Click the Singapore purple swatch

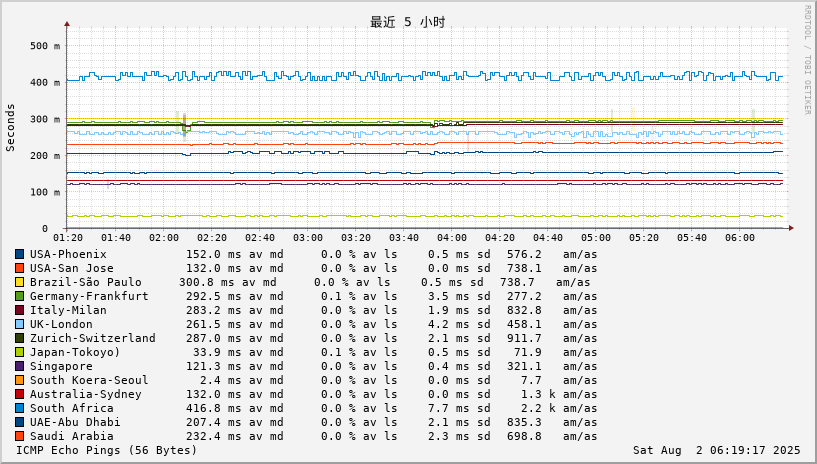[x=19, y=367]
